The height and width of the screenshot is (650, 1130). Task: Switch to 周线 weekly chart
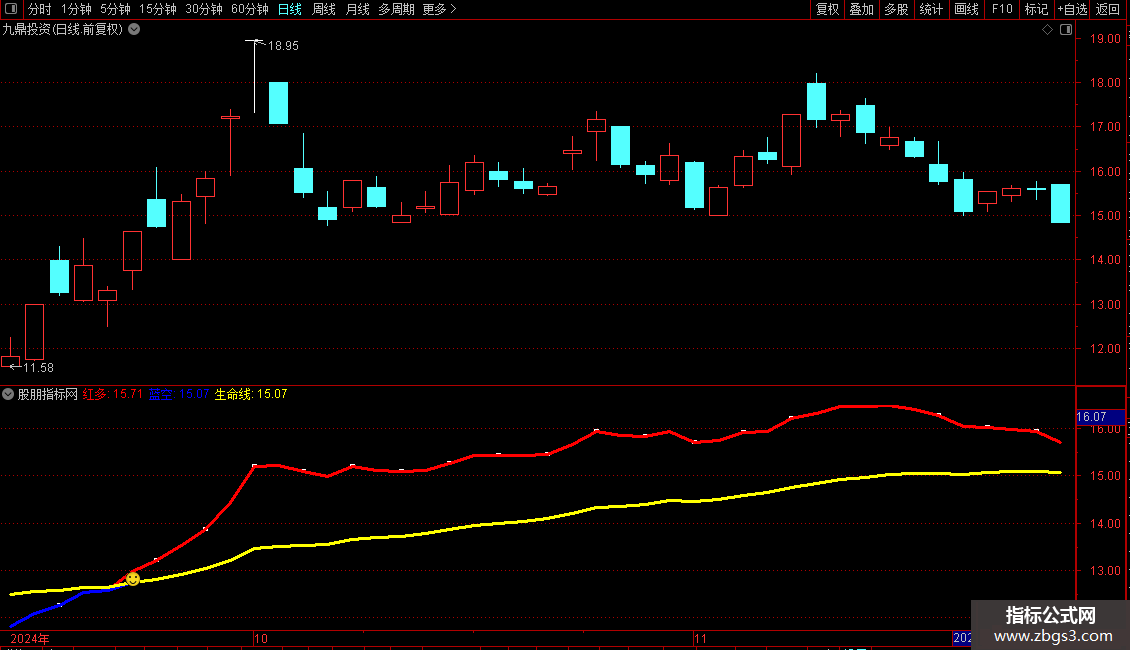click(x=324, y=9)
